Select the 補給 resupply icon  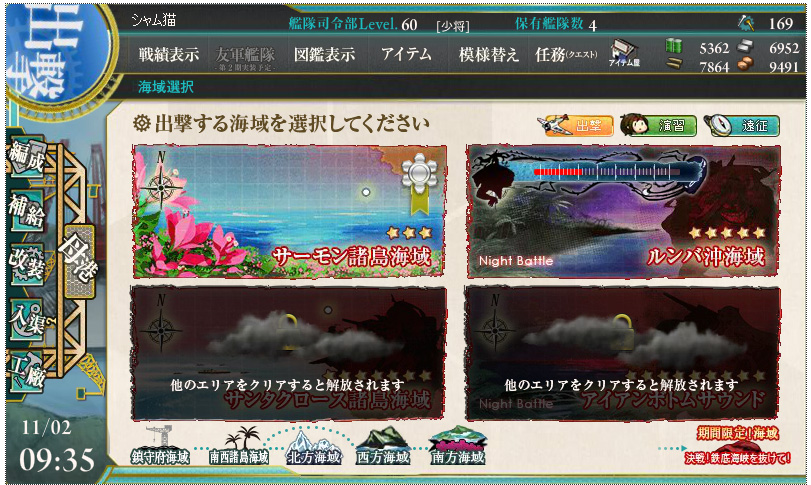[26, 210]
